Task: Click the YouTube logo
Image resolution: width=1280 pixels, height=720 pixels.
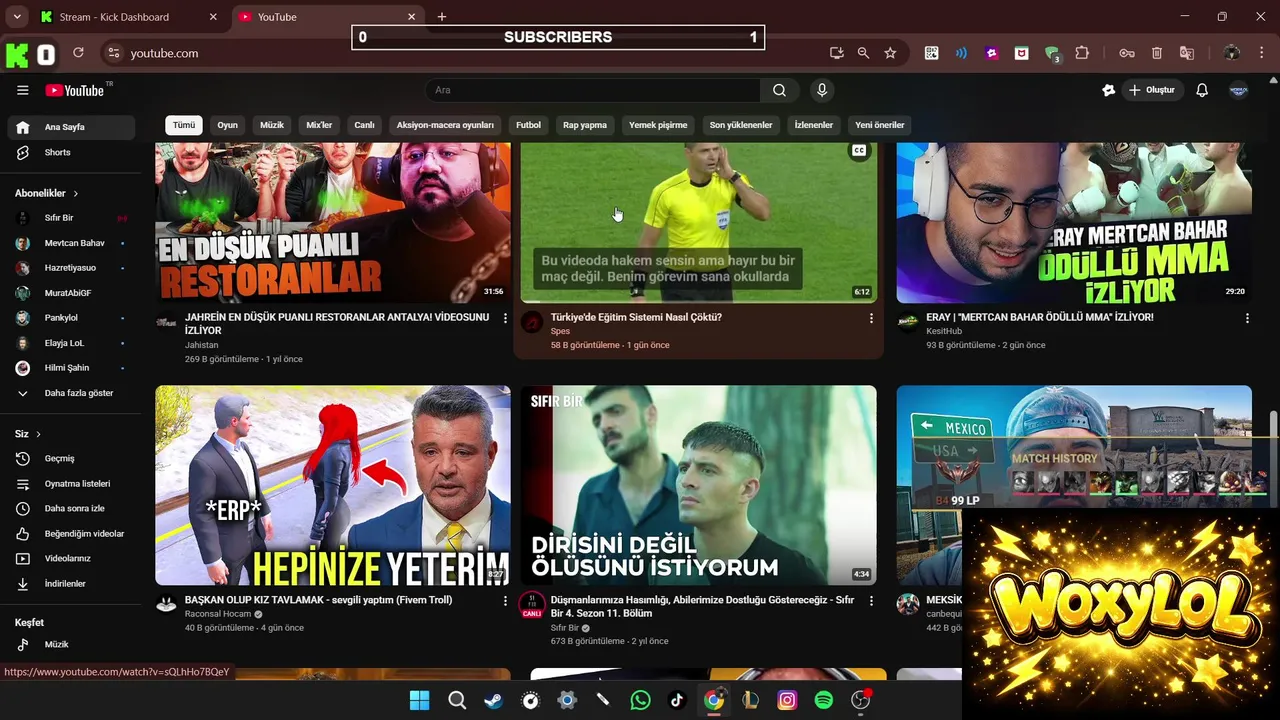Action: 74,90
